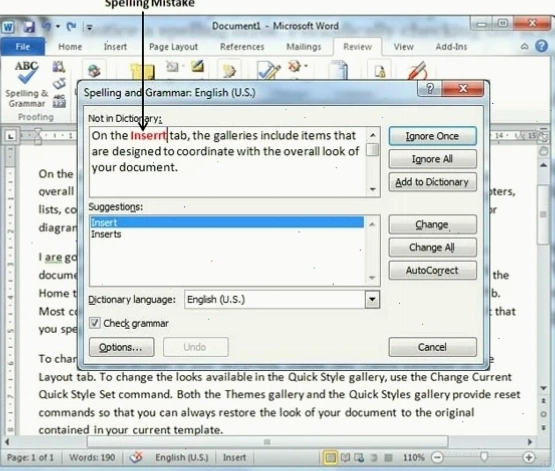Click 'Page: 1 of 1' in status bar
This screenshot has height=471, width=555.
click(30, 458)
